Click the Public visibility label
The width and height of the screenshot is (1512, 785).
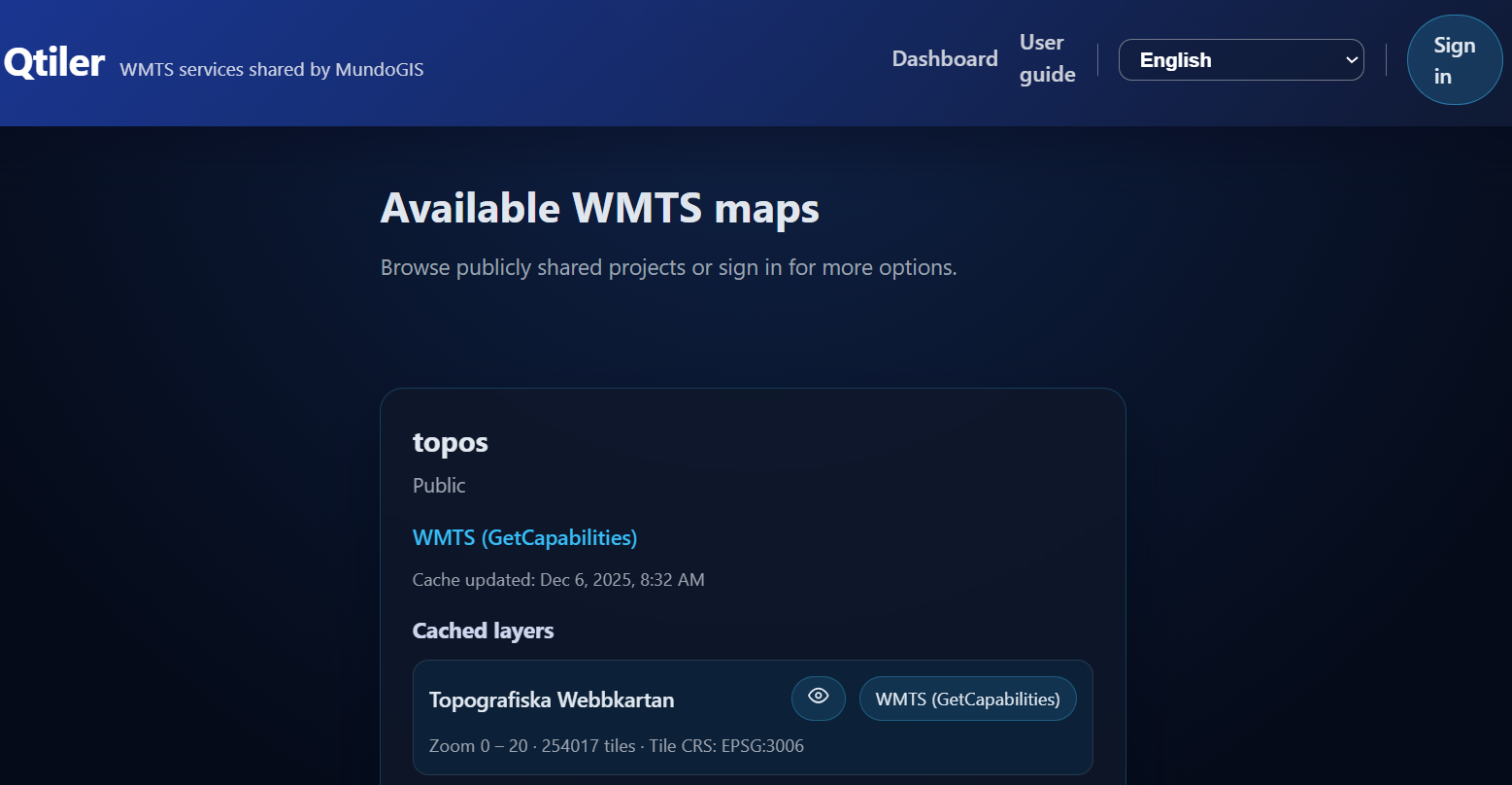(x=439, y=486)
